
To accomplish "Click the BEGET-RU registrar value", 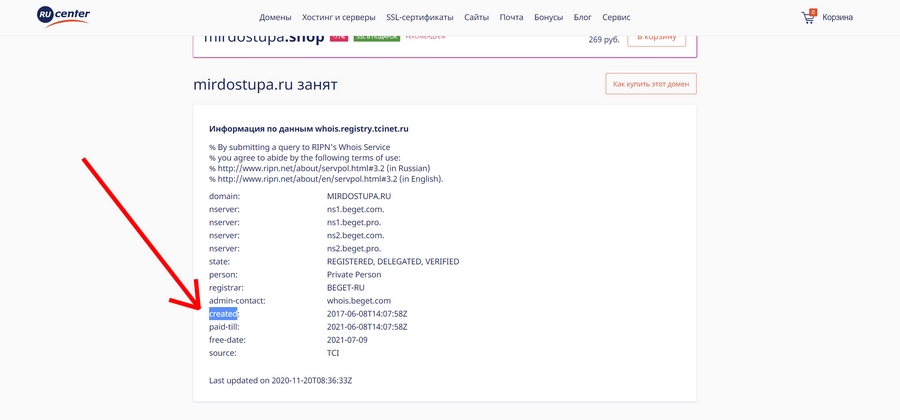I will click(x=346, y=287).
